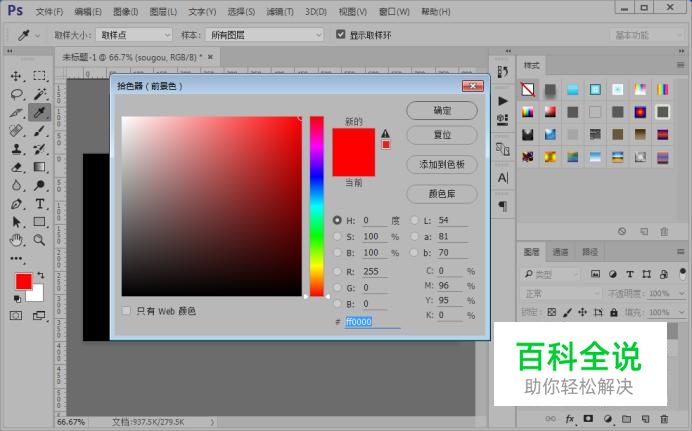
Task: Select the Clone Stamp tool
Action: [x=16, y=149]
